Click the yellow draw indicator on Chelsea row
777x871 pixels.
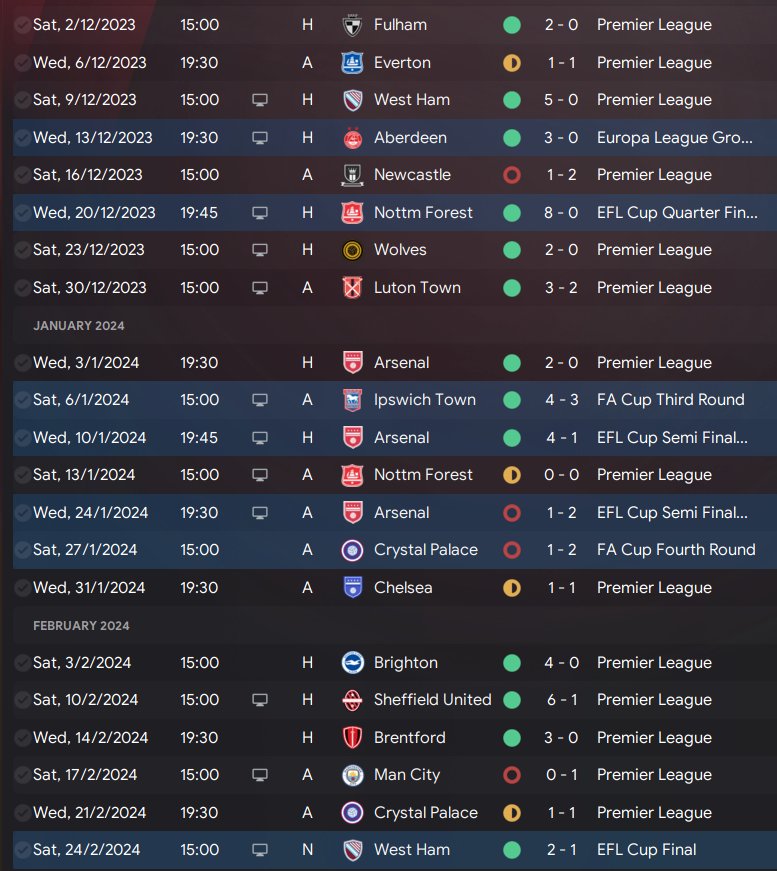tap(512, 588)
